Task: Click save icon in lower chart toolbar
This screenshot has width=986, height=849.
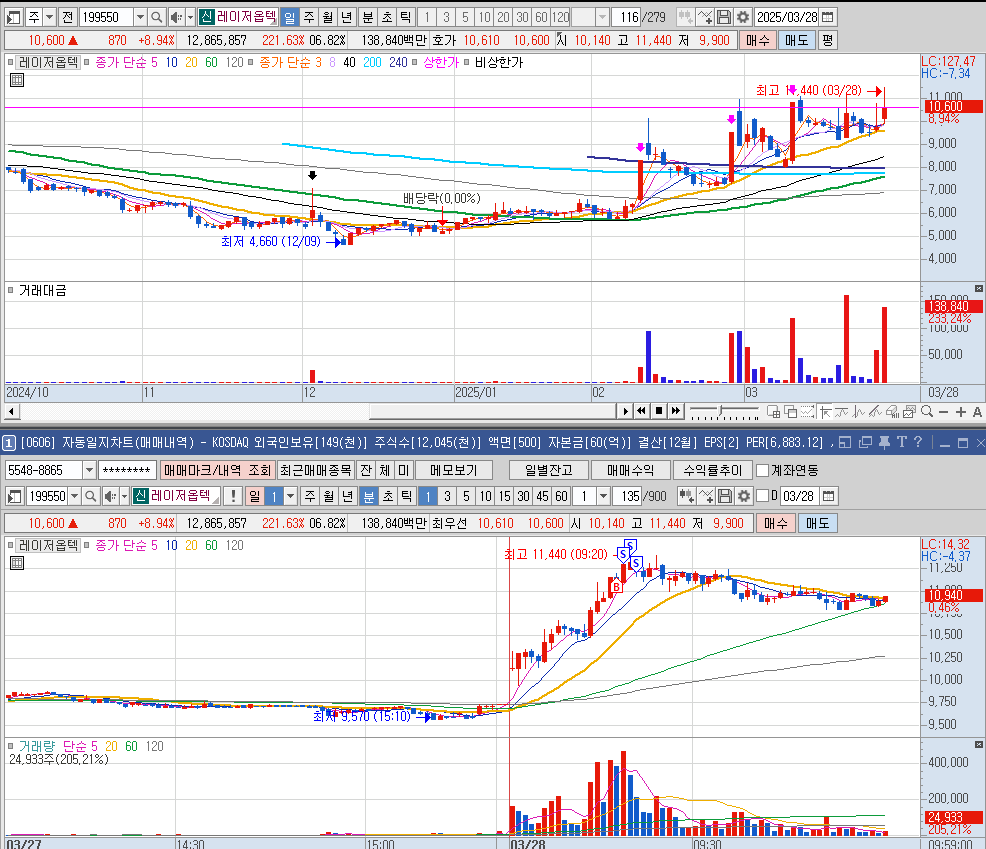Action: tap(725, 496)
